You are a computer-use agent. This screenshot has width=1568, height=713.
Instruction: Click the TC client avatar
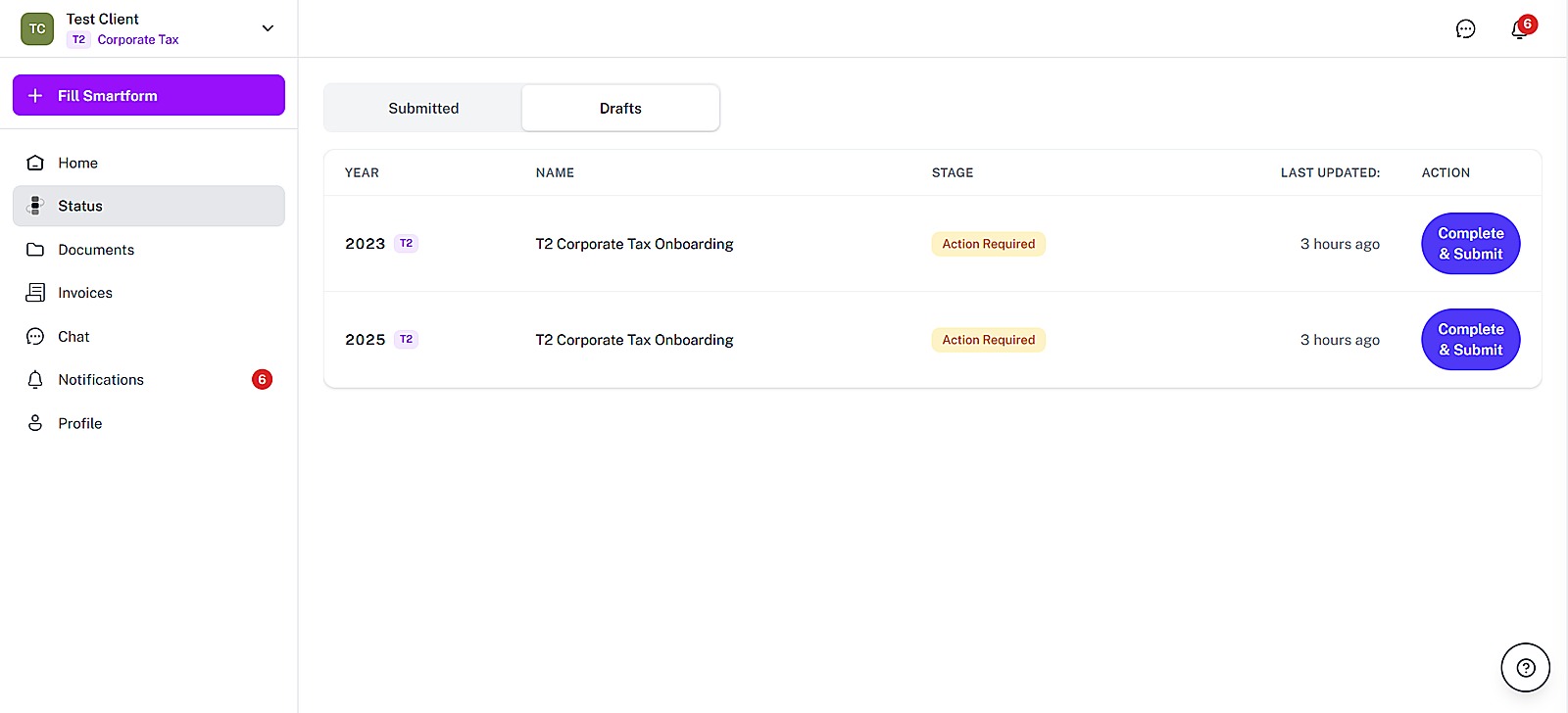[x=37, y=28]
